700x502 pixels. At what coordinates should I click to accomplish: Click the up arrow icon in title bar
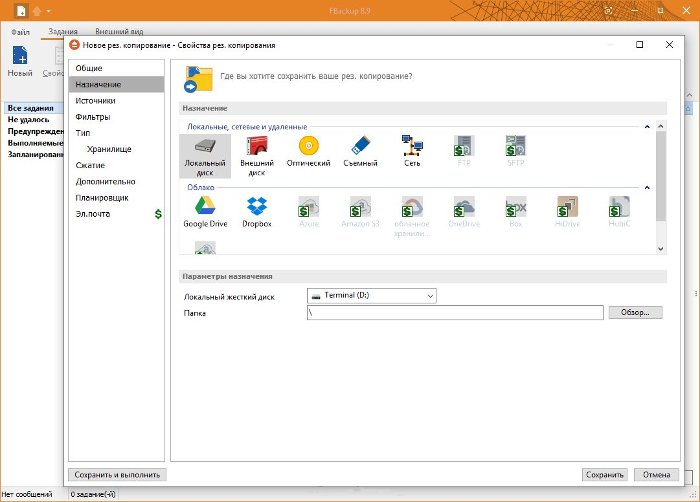[x=37, y=10]
